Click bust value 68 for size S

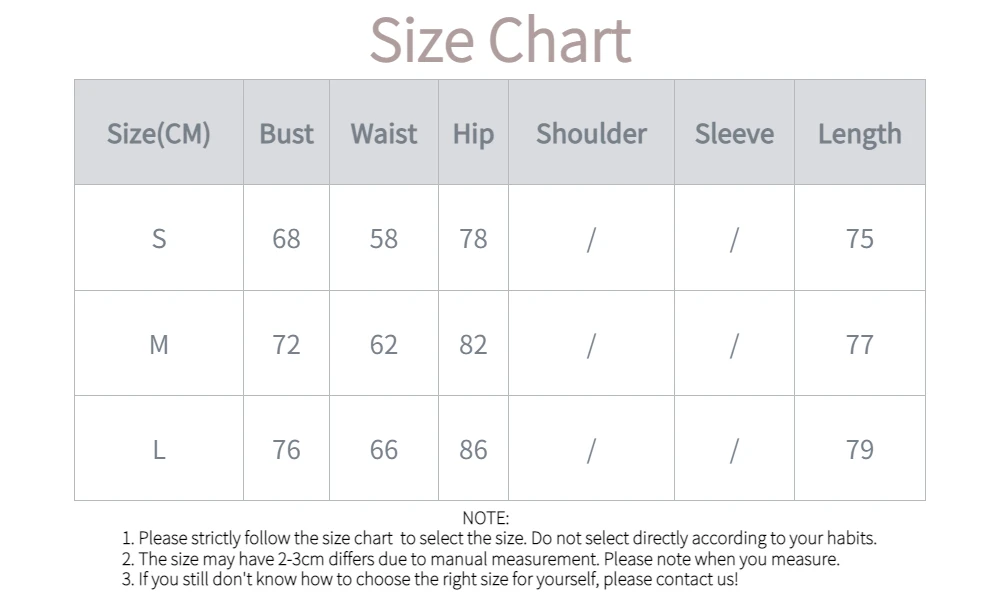(x=286, y=239)
